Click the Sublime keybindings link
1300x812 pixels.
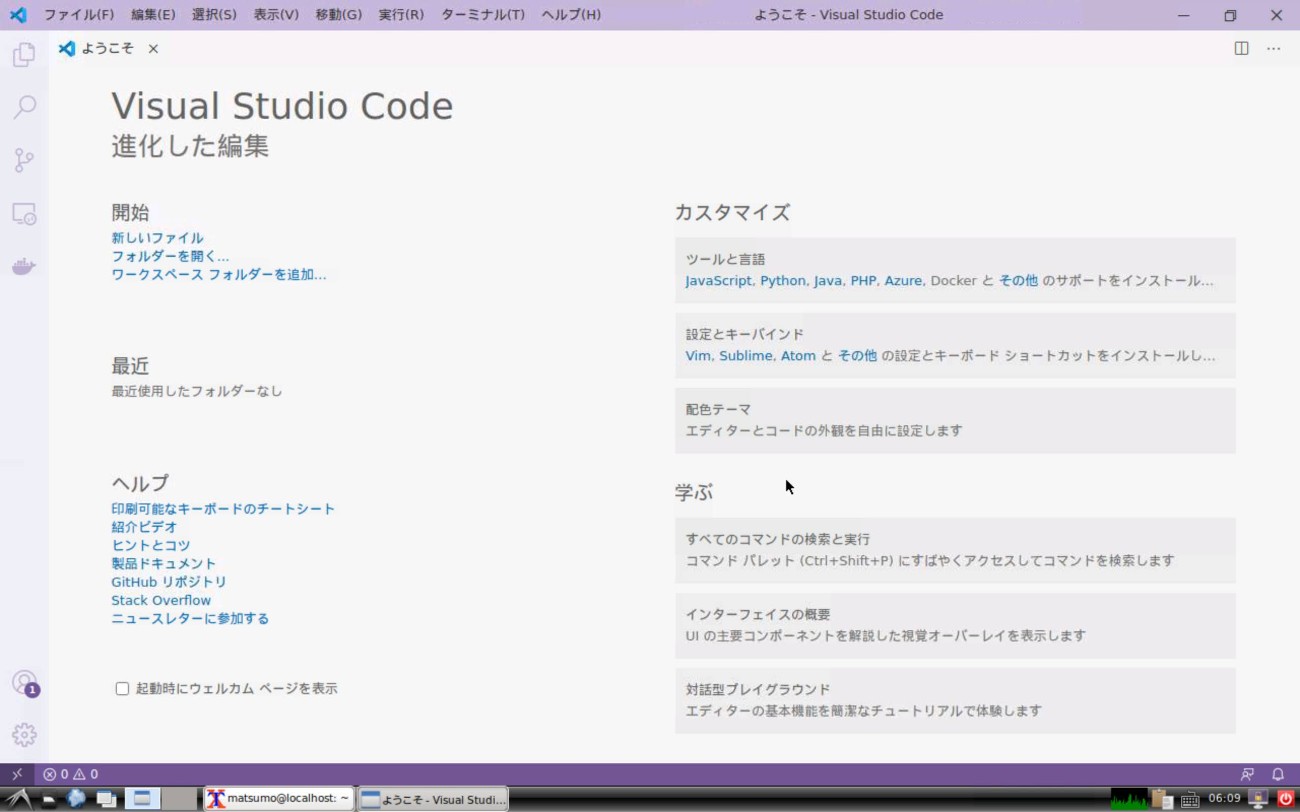746,356
